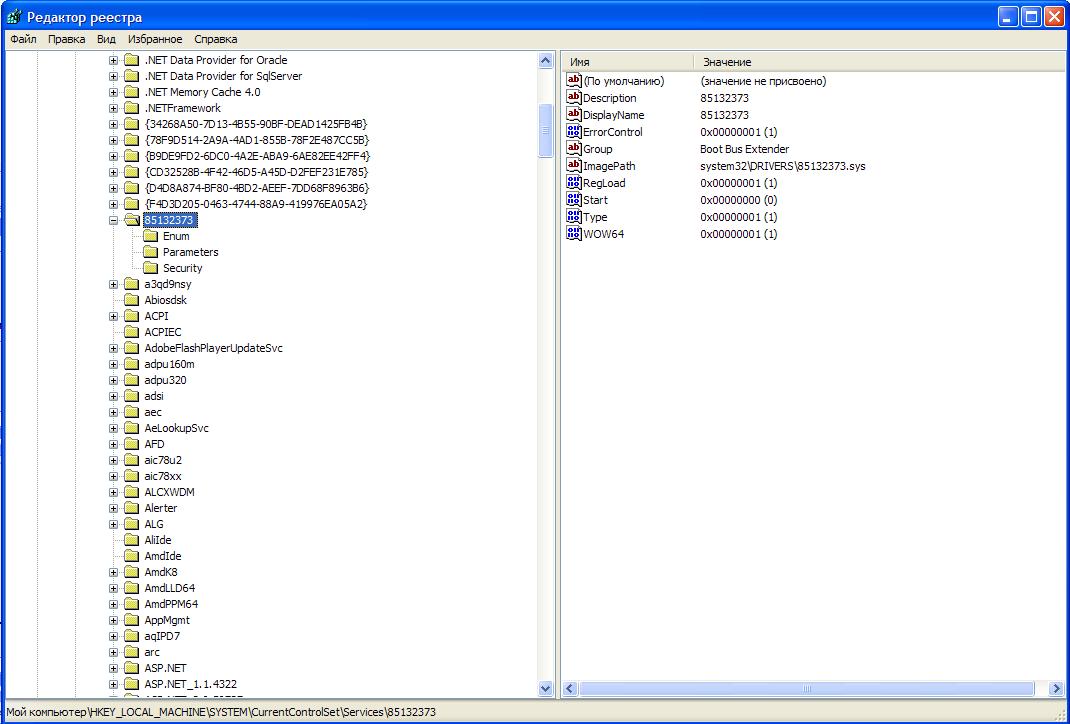Expand the AdobeFlashPlayerUpdateSvc key
1070x724 pixels.
[114, 348]
